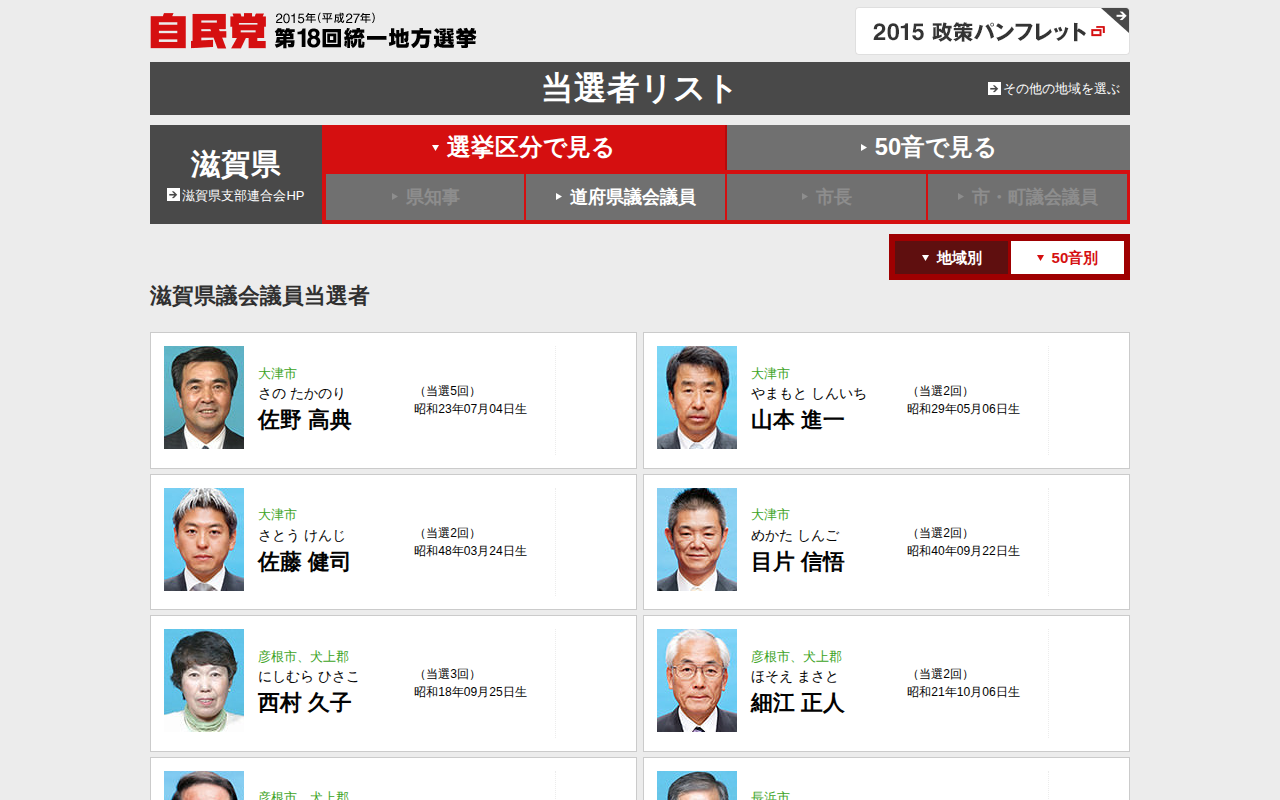Sort list by 50音別
Image resolution: width=1280 pixels, height=800 pixels.
pos(1067,258)
